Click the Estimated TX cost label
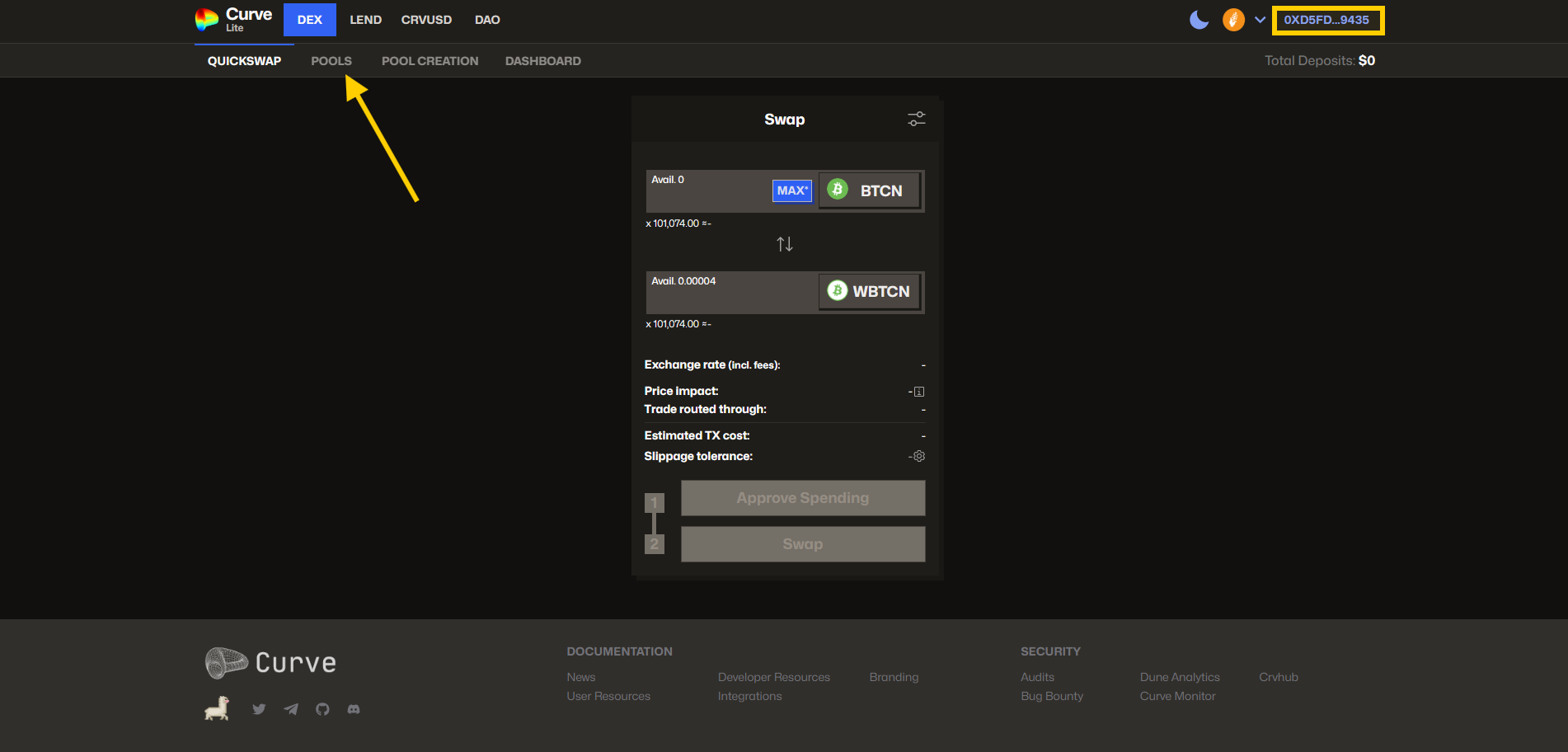 click(x=697, y=435)
